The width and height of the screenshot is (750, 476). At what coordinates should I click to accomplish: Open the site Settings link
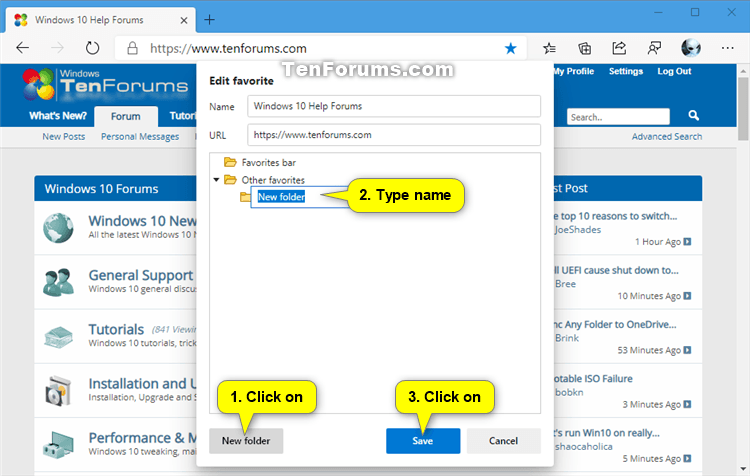pos(626,71)
